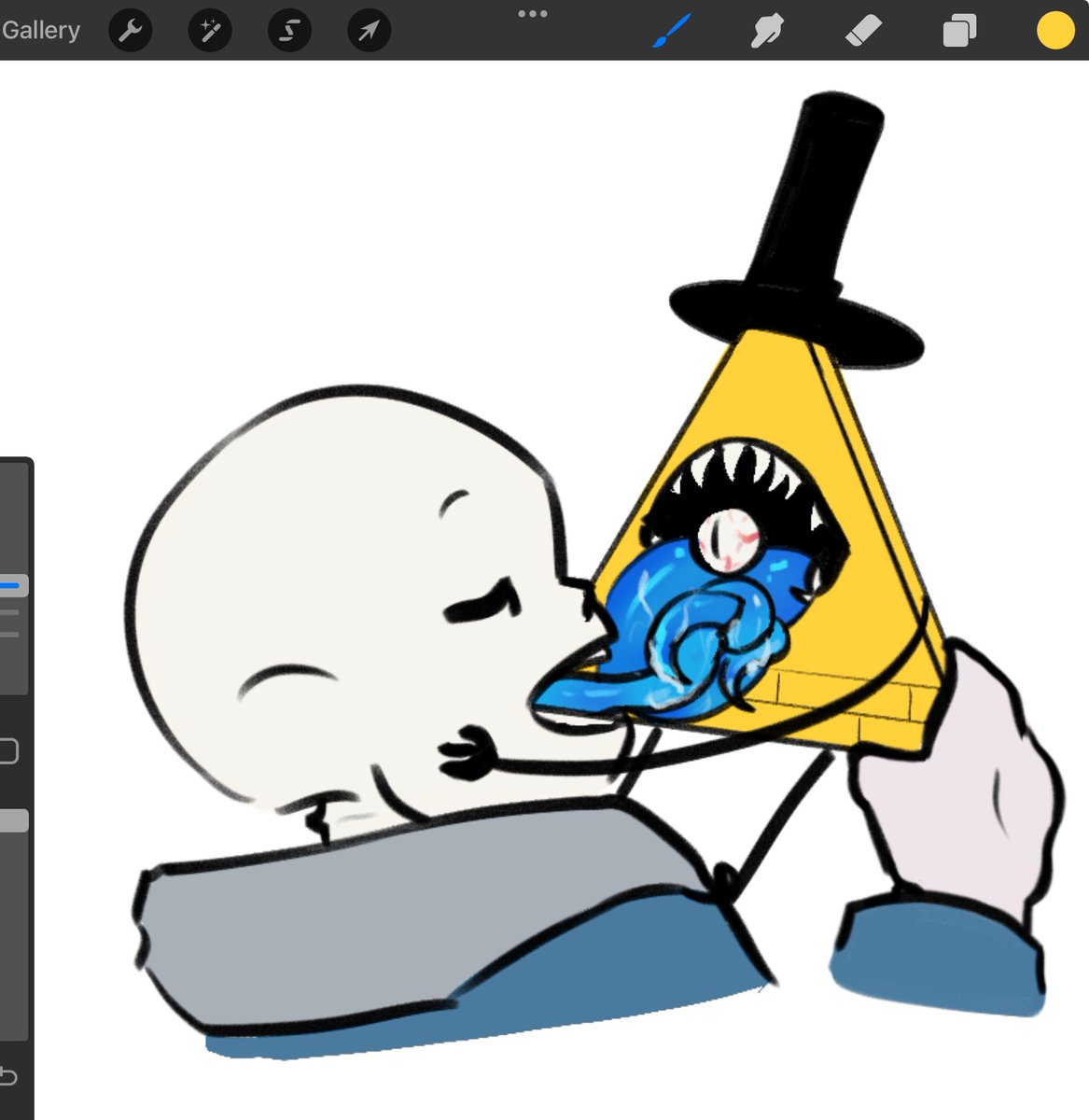Activate the Selection tool
This screenshot has height=1120, width=1089.
[x=289, y=31]
